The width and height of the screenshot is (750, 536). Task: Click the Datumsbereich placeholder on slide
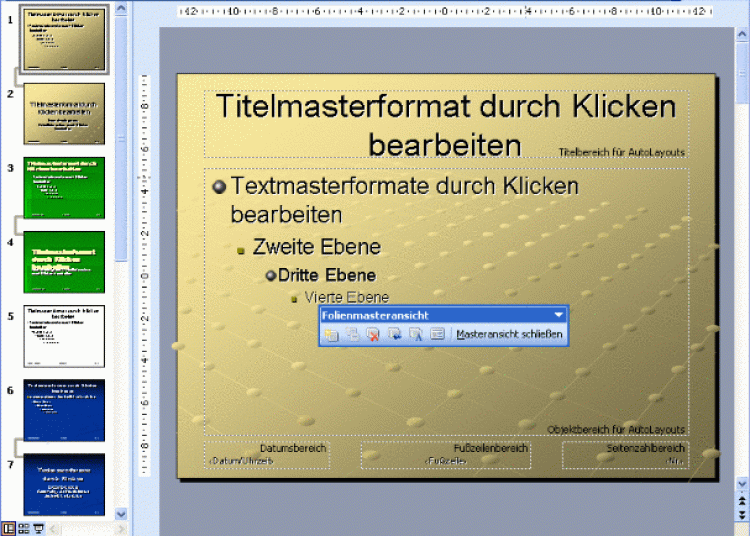pos(267,454)
